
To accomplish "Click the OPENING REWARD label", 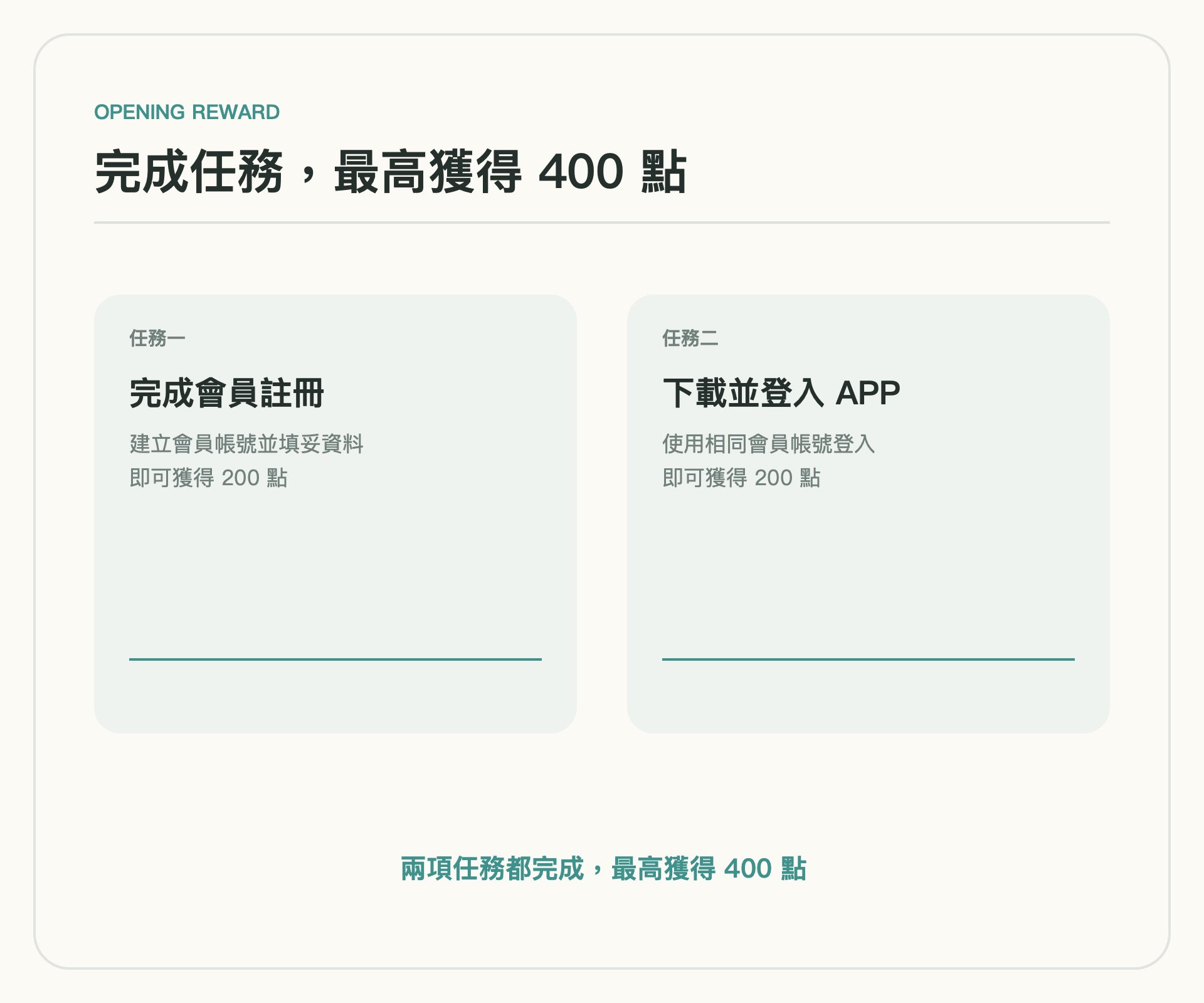I will tap(187, 112).
